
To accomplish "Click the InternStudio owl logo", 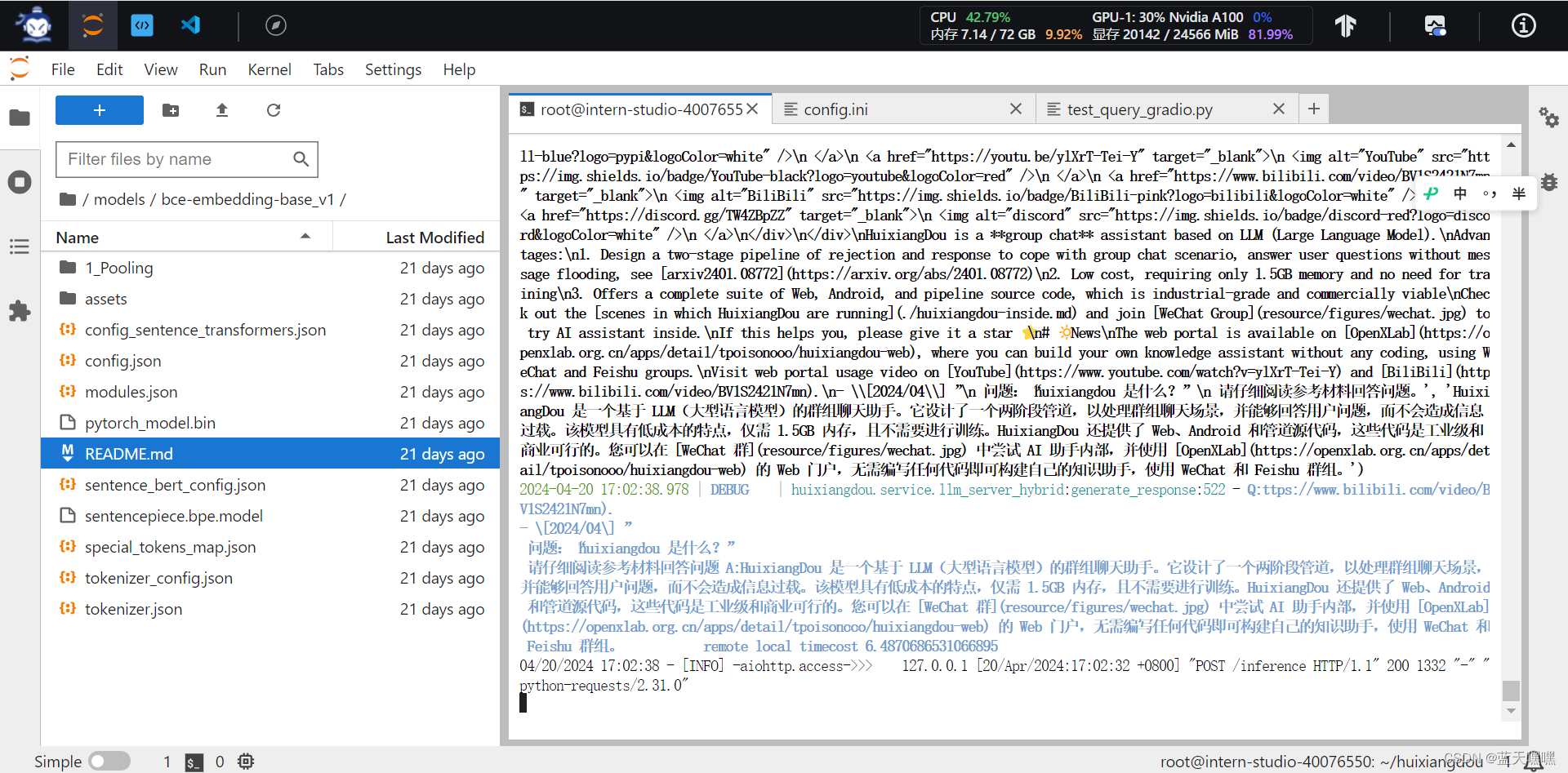I will tap(35, 25).
